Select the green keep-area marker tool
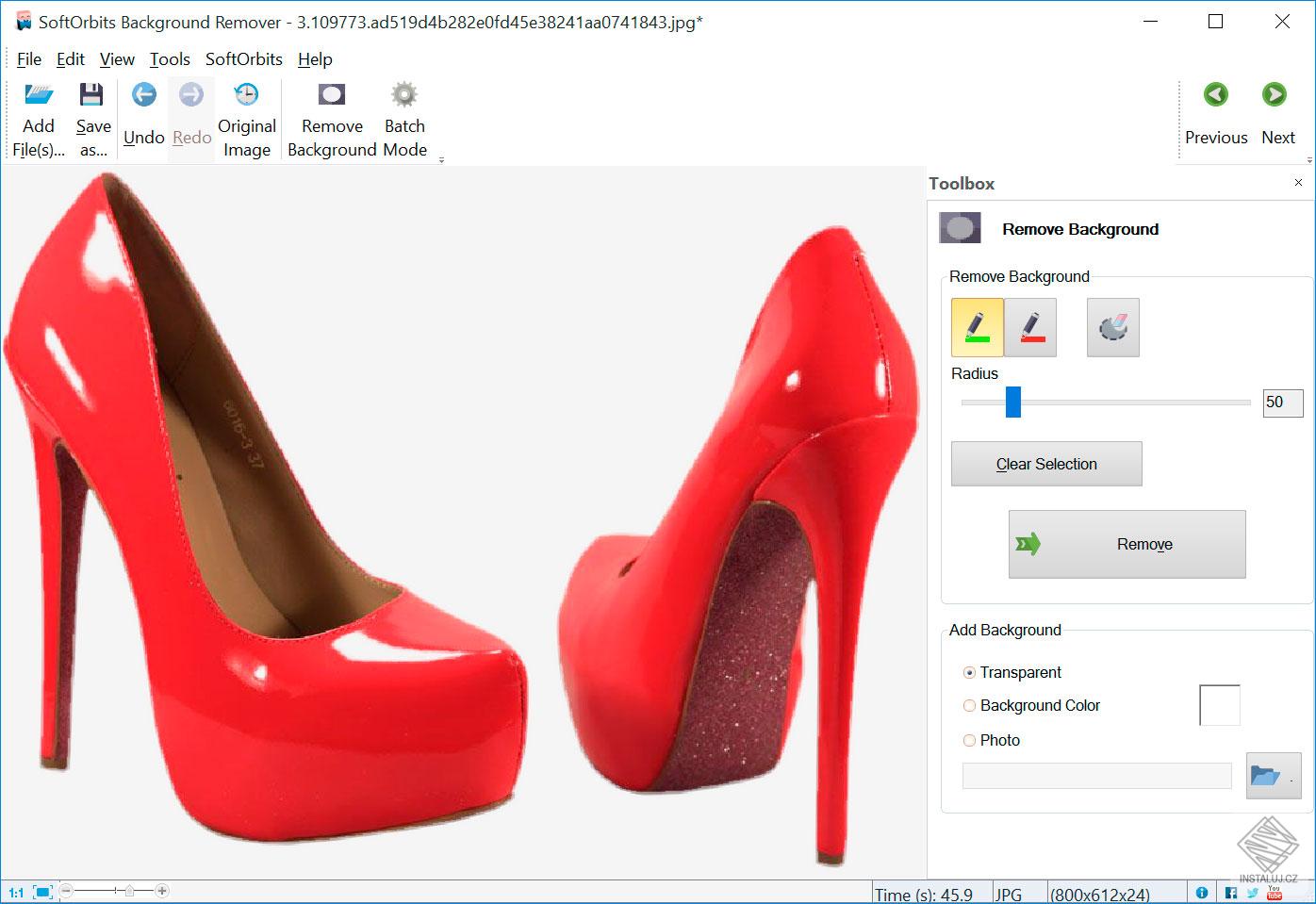Image resolution: width=1316 pixels, height=904 pixels. [977, 327]
